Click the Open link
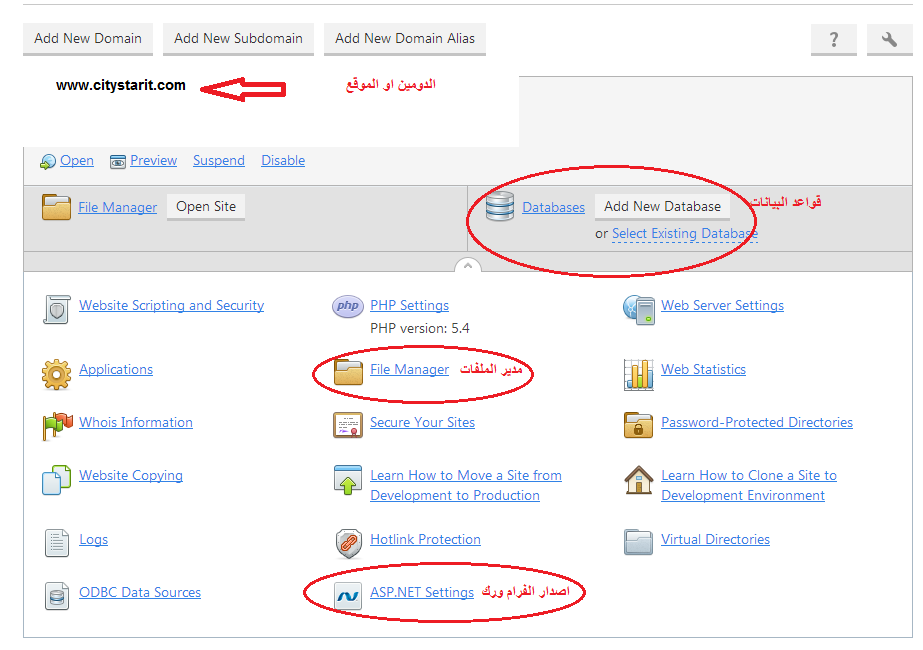The image size is (923, 650). coord(77,161)
